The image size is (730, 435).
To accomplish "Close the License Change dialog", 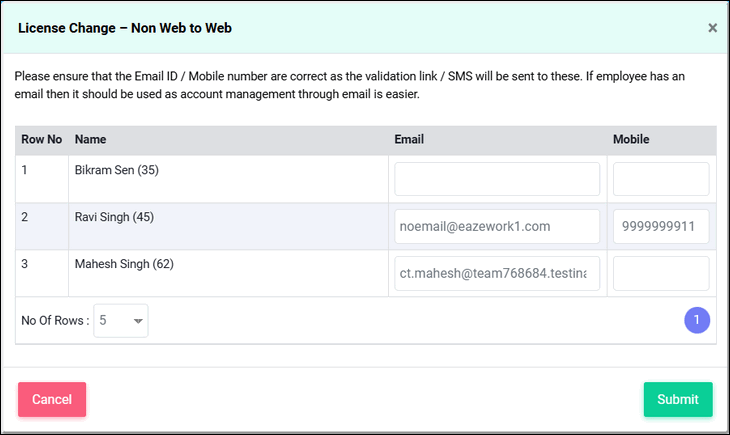I will 712,28.
